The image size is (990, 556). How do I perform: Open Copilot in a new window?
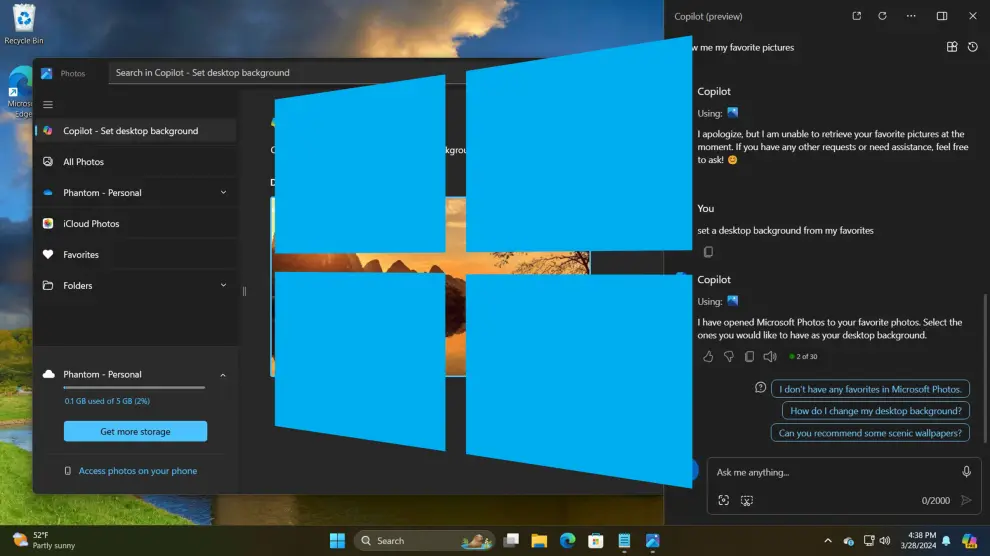856,16
